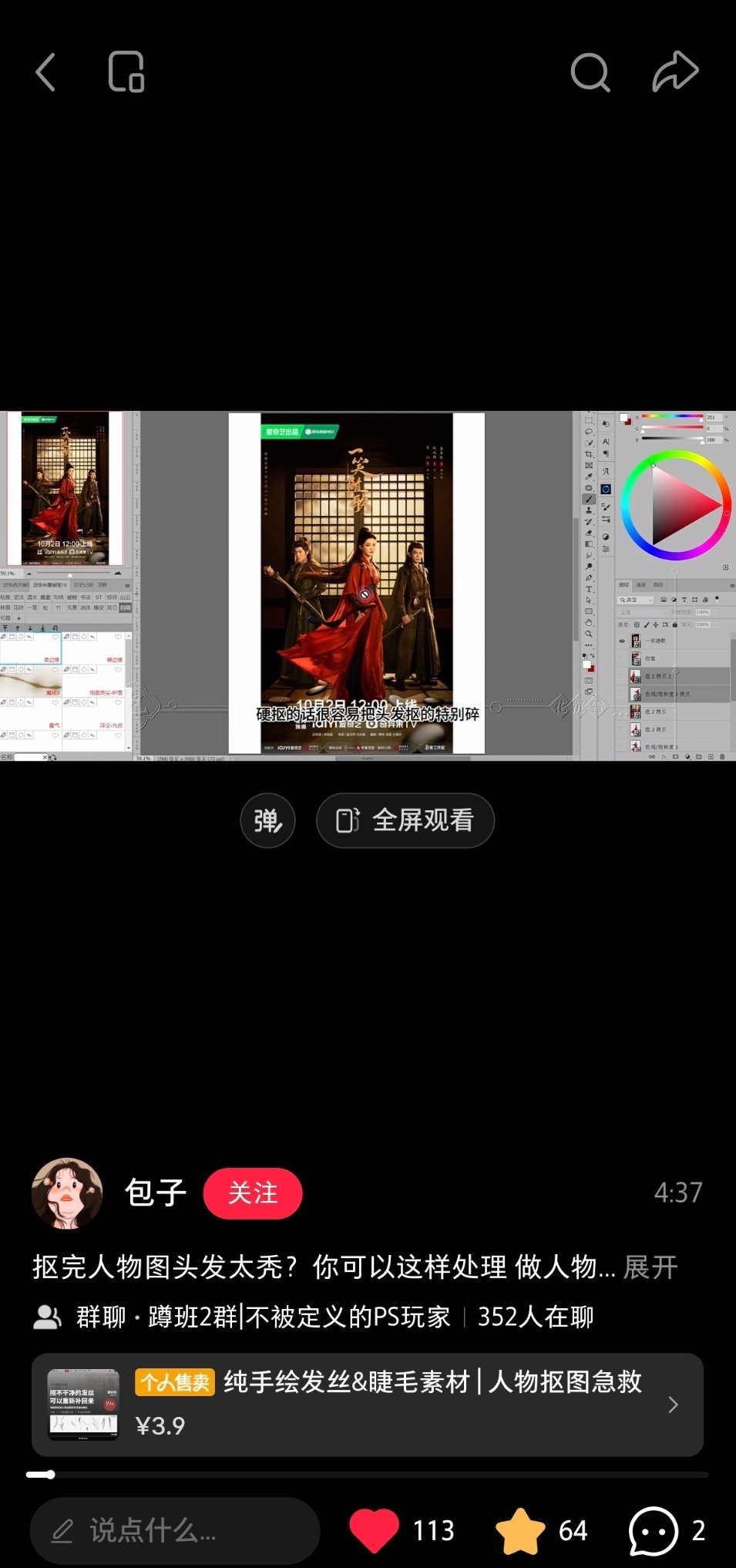
Task: Click the Hue slider in the color panel
Action: (x=673, y=416)
